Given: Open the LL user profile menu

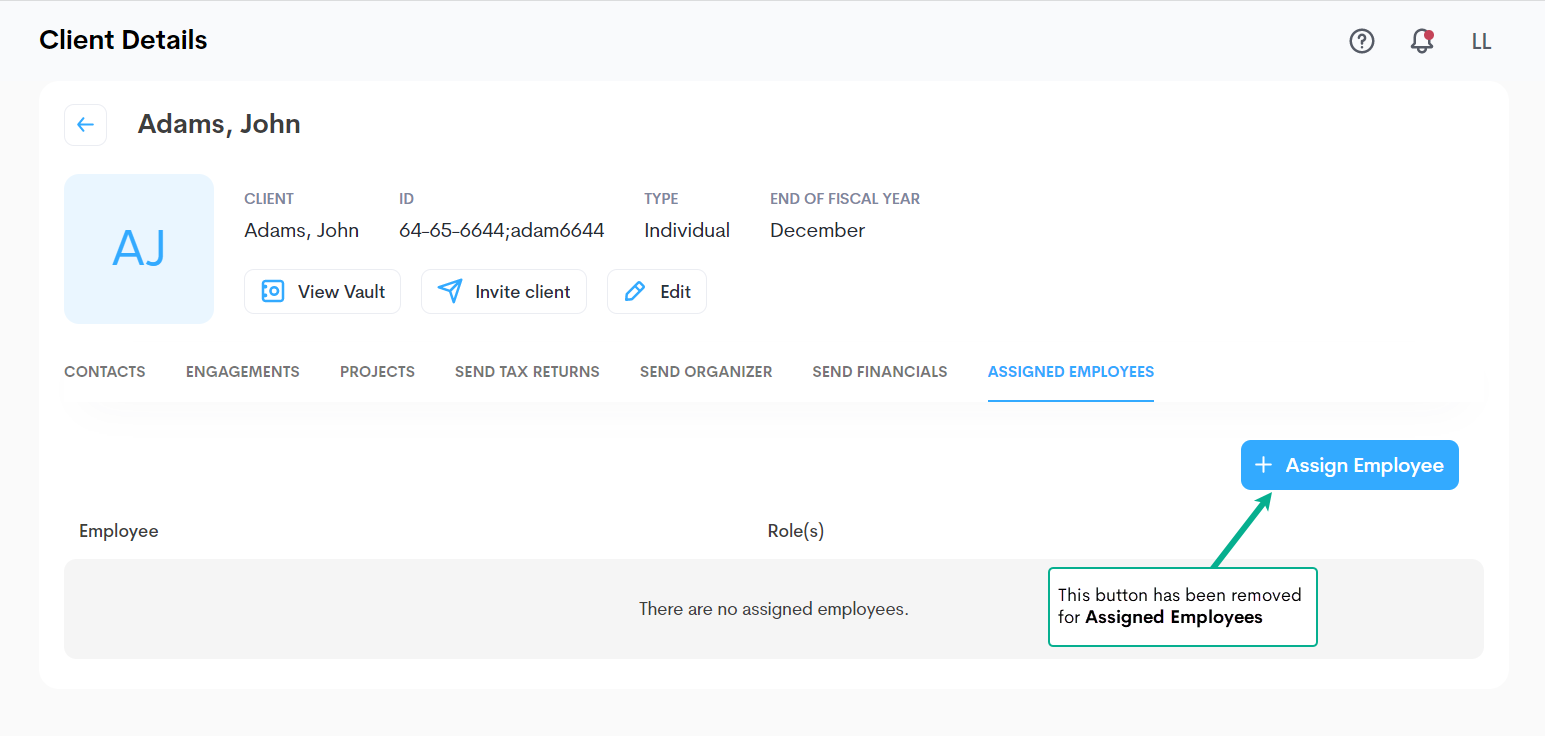Looking at the screenshot, I should click(x=1481, y=41).
